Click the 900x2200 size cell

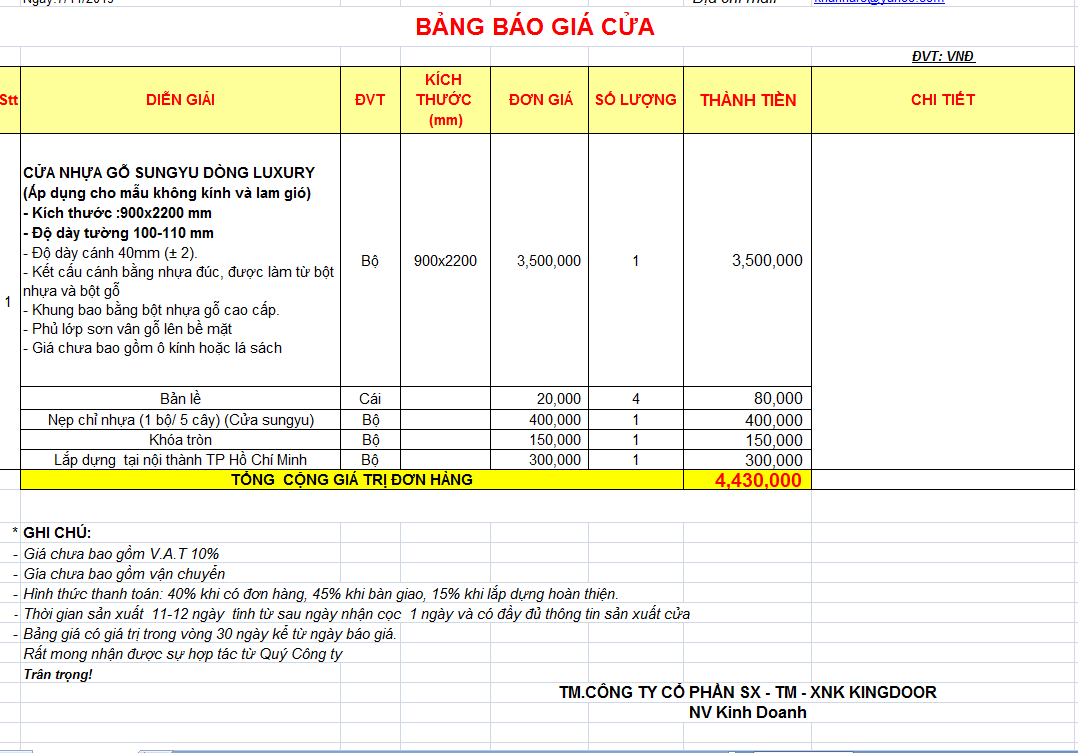pos(446,261)
